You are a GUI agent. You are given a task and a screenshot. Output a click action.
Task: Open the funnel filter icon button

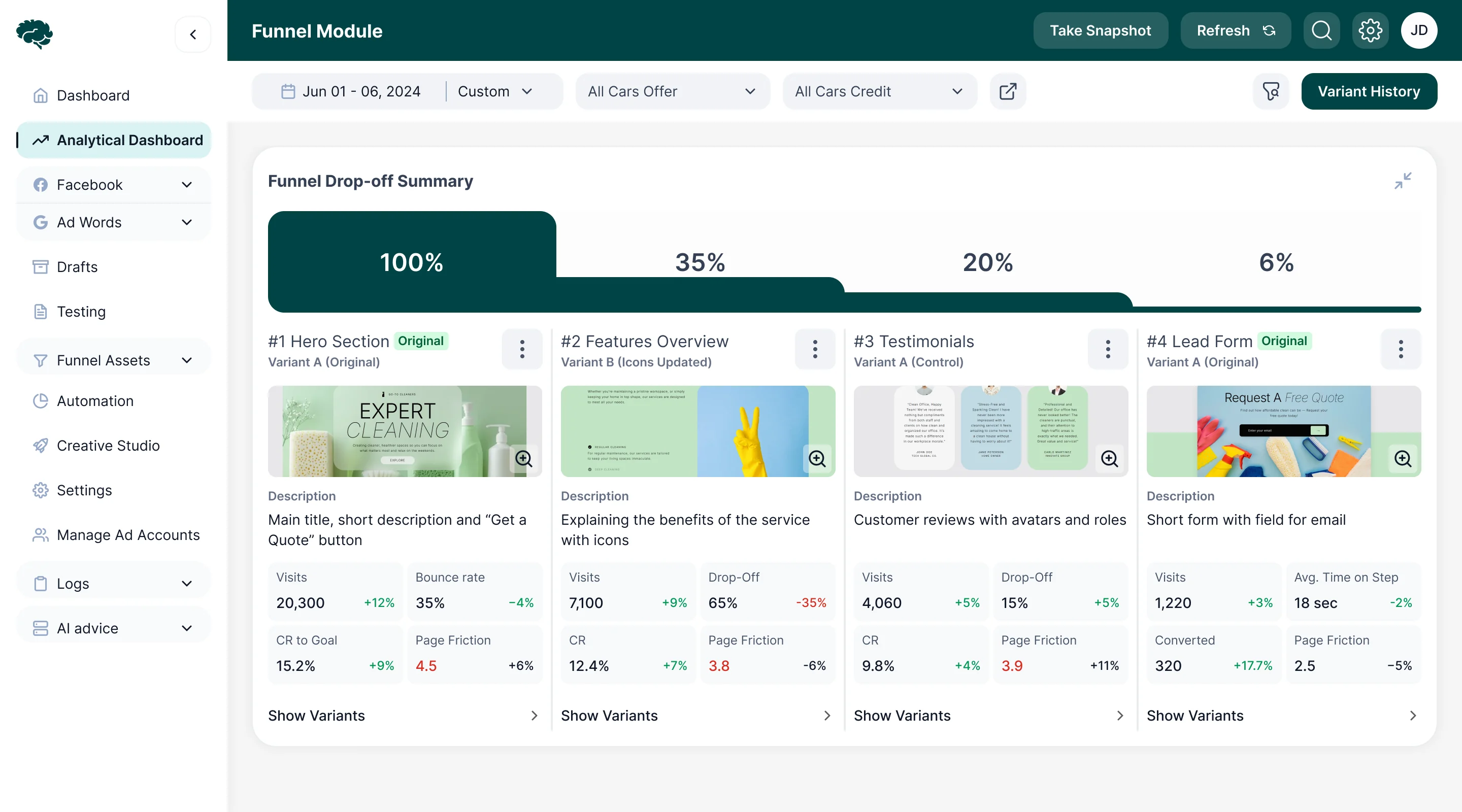pos(1271,91)
